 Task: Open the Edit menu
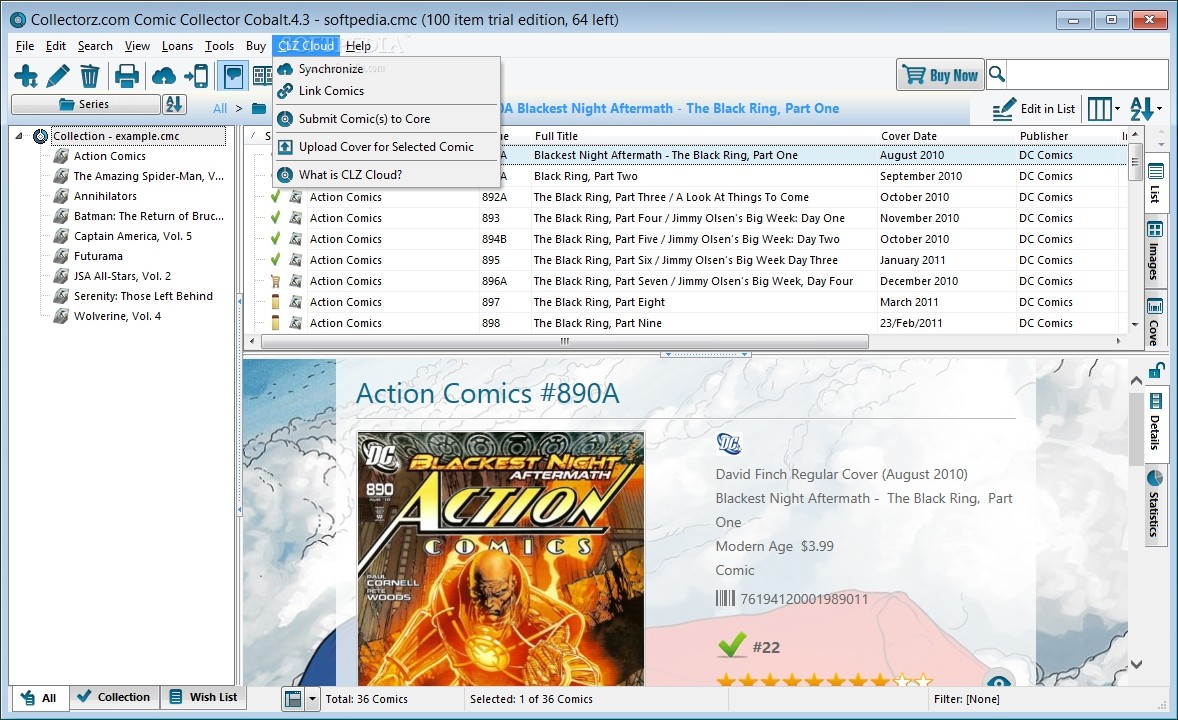tap(56, 46)
